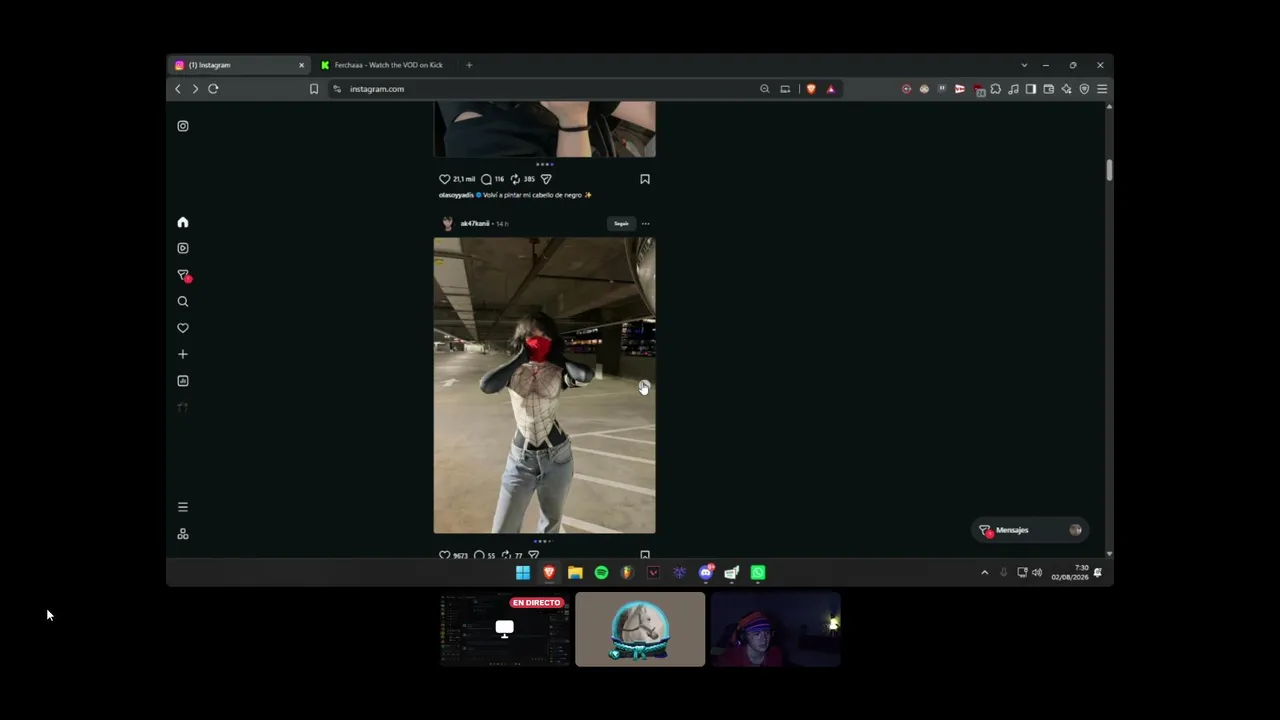Screen dimensions: 1280x720
Task: Open Leo AI sparkle icon
Action: click(x=1066, y=89)
